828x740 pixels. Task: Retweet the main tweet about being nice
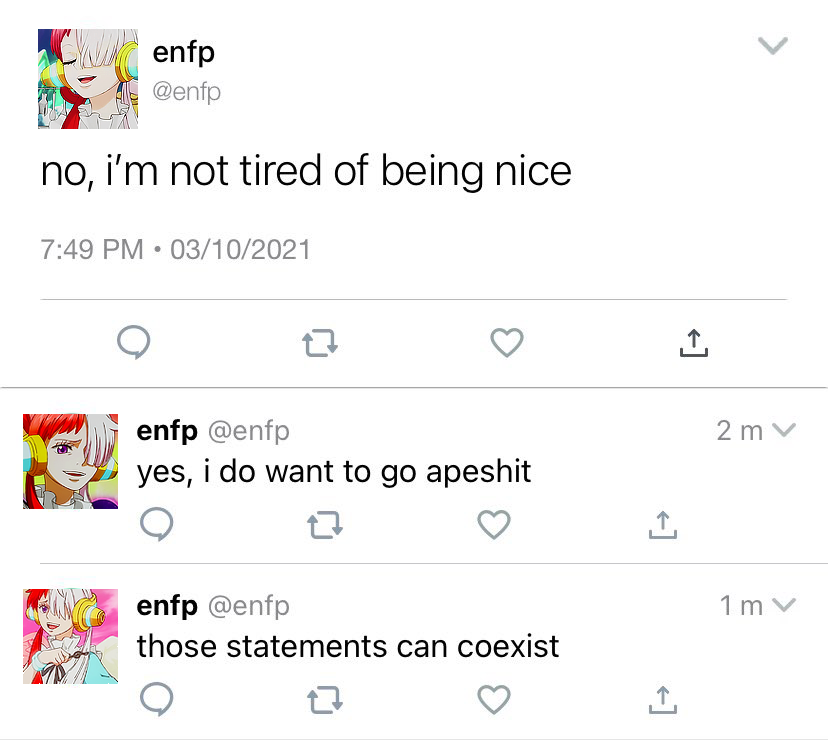pyautogui.click(x=320, y=345)
